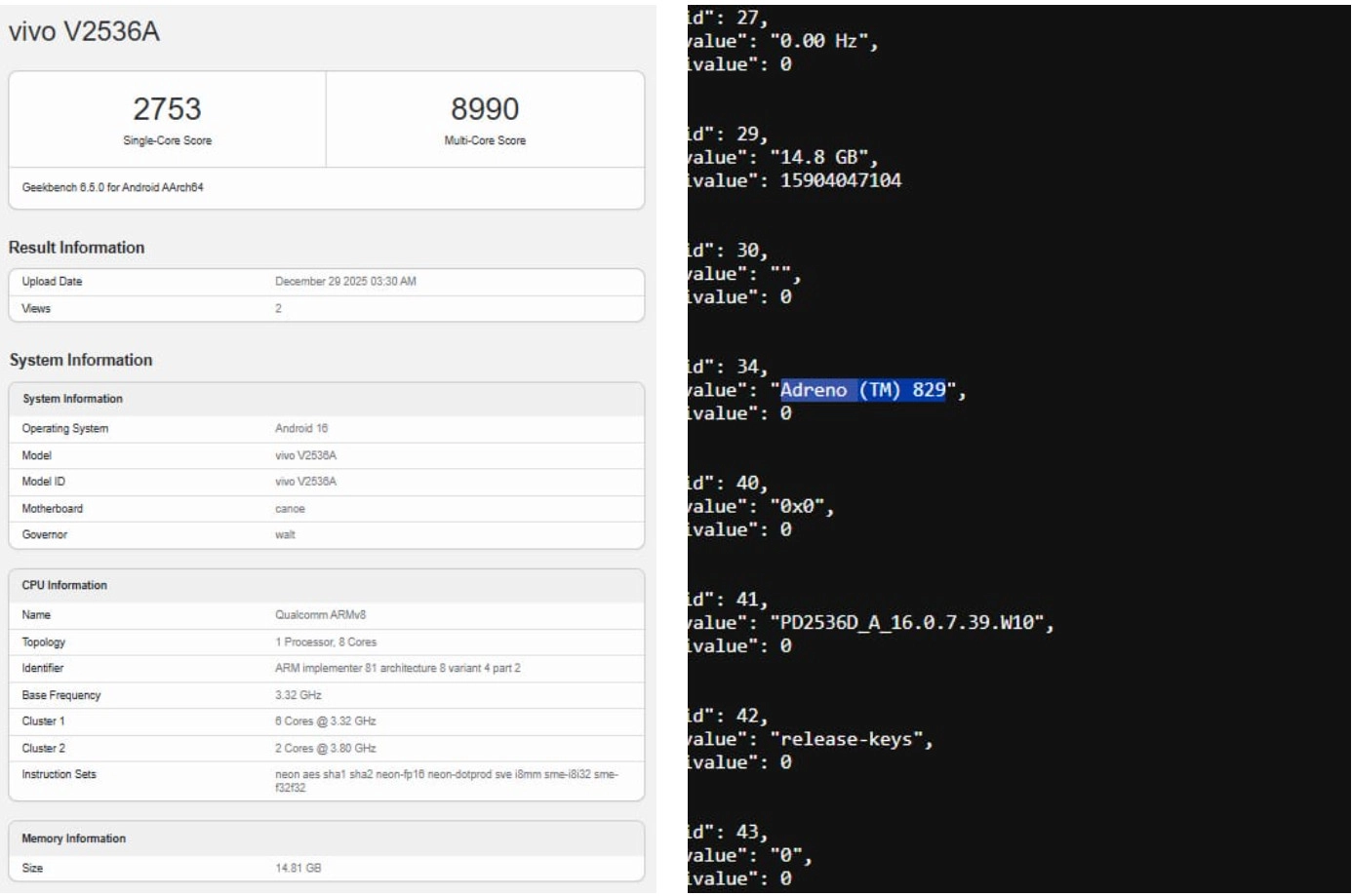
Task: Click the Topology row showing 8 Cores
Action: [x=326, y=643]
